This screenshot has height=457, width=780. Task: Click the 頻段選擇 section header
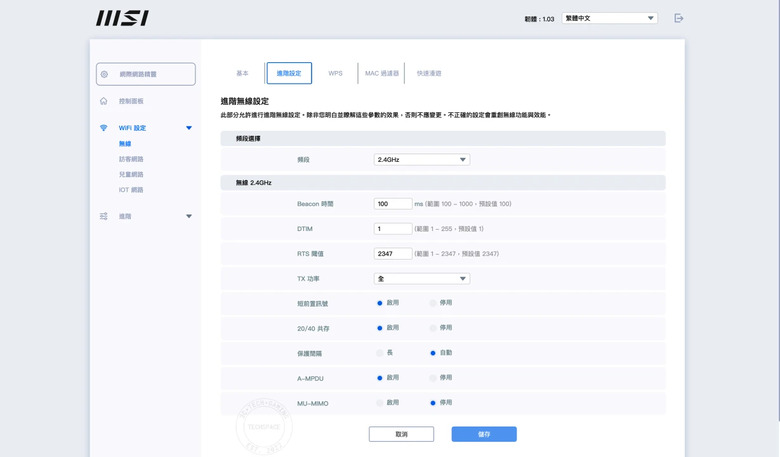[x=443, y=138]
